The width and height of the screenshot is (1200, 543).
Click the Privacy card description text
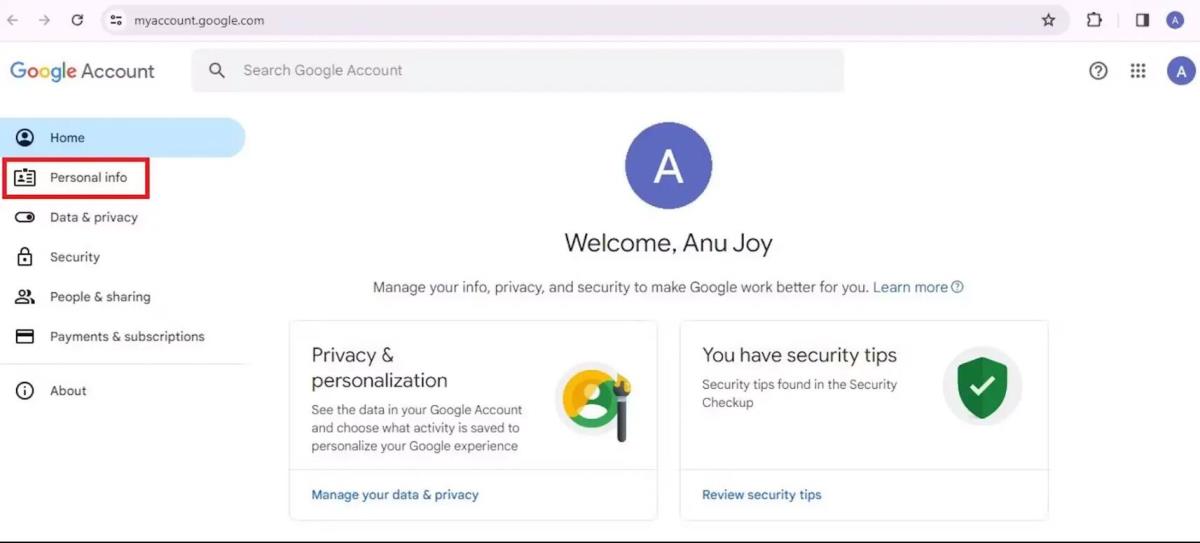tap(417, 428)
